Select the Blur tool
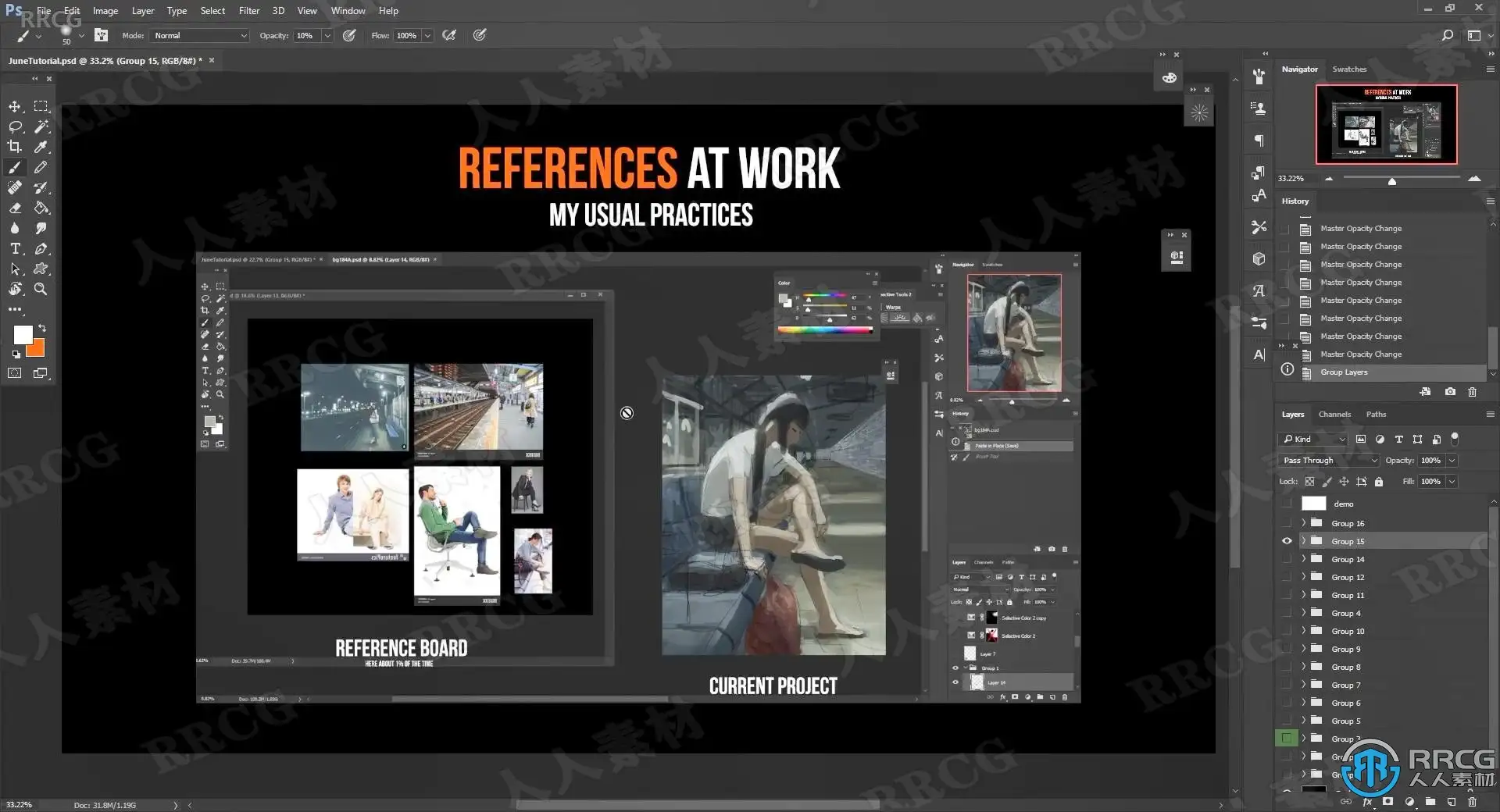1500x812 pixels. click(x=15, y=228)
